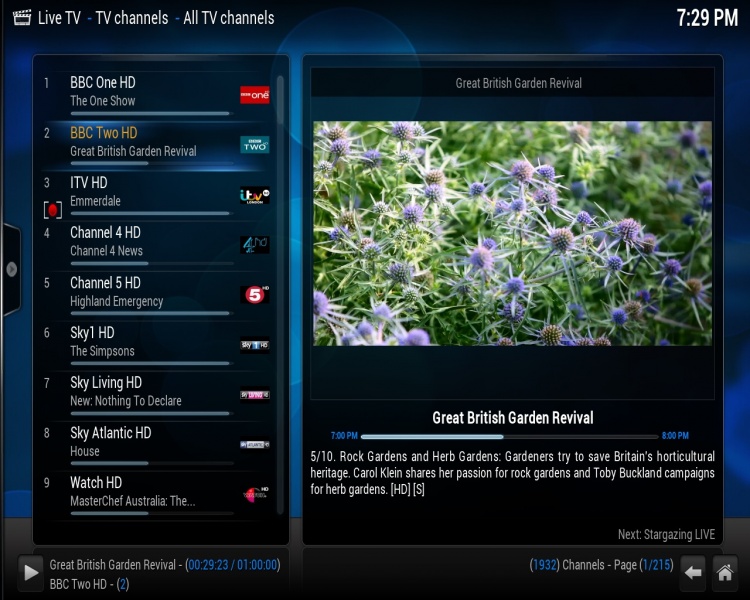
Task: Click MasterChef Australia programme title
Action: pos(132,501)
